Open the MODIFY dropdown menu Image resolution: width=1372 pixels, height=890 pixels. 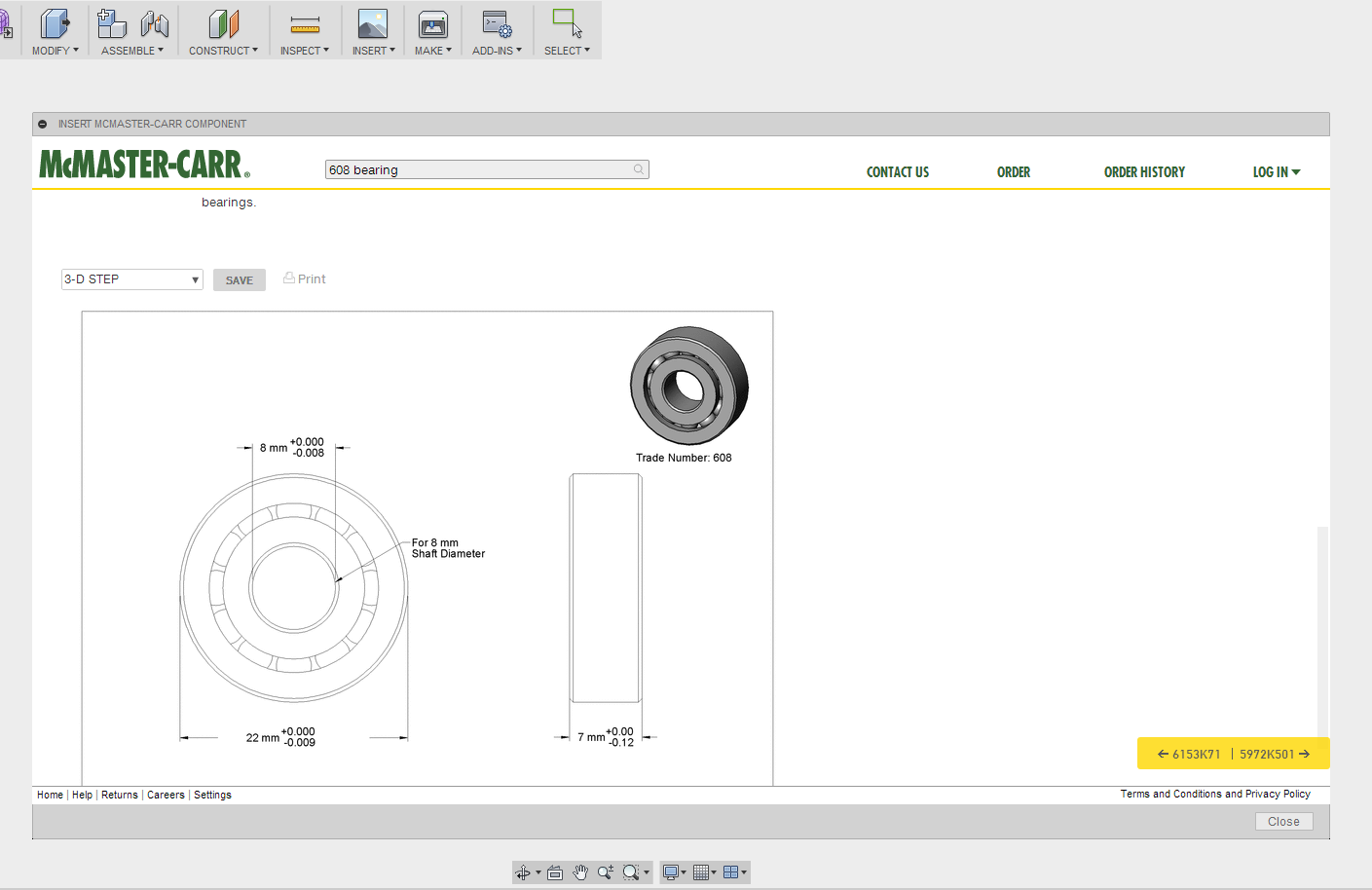(x=56, y=51)
